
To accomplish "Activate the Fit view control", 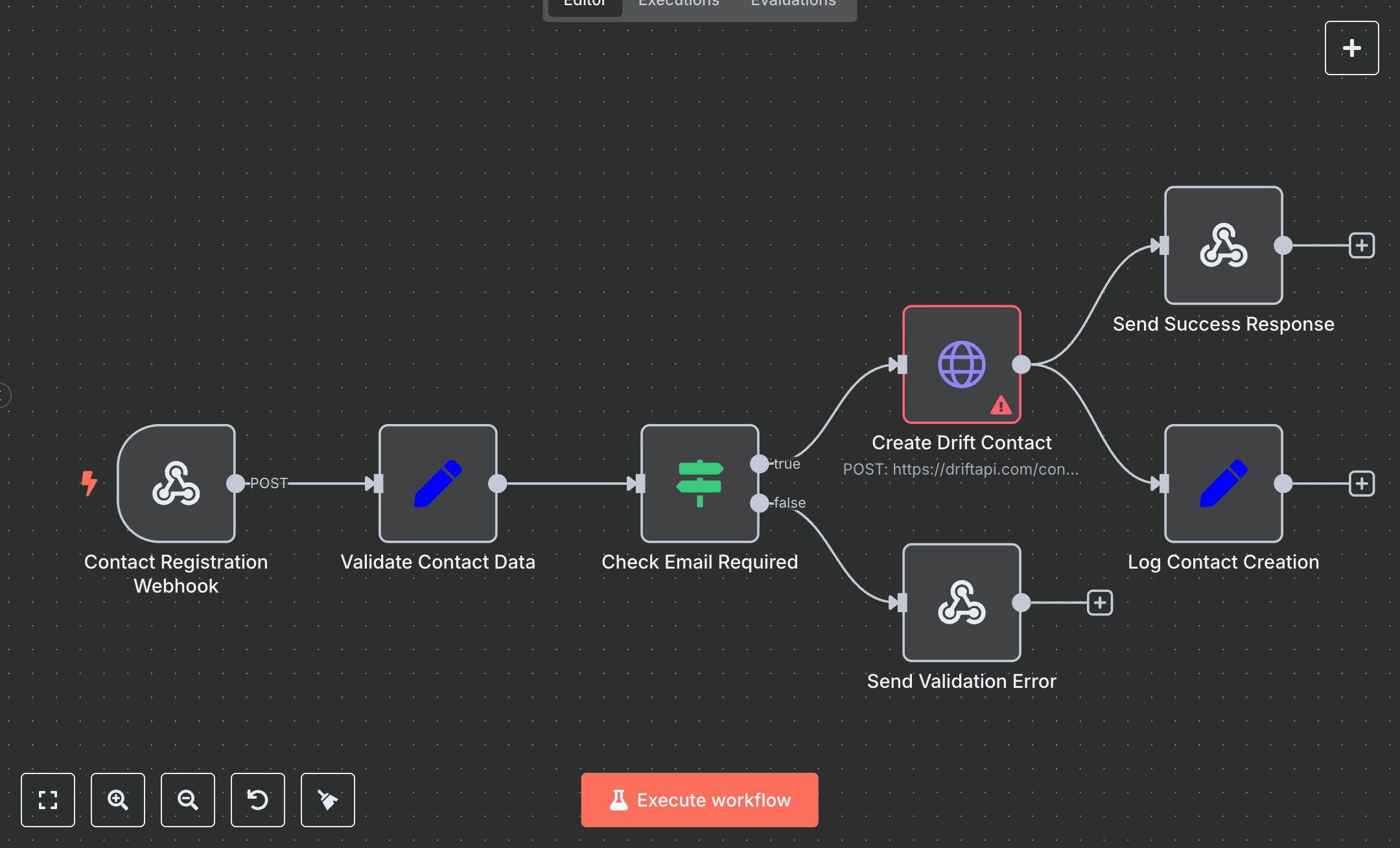I will [48, 800].
